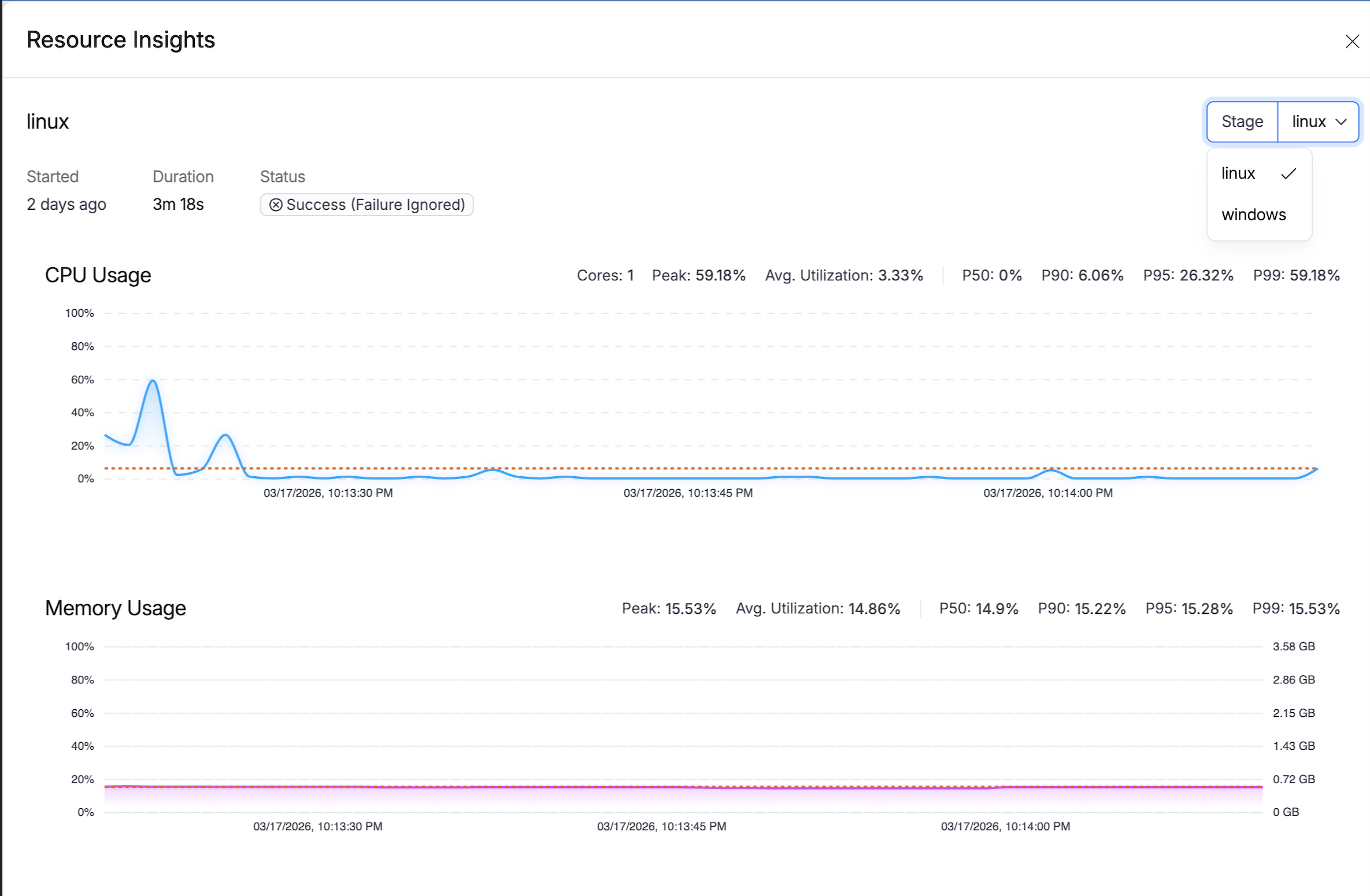Click the Stage label segment
1370x896 pixels.
(1241, 121)
